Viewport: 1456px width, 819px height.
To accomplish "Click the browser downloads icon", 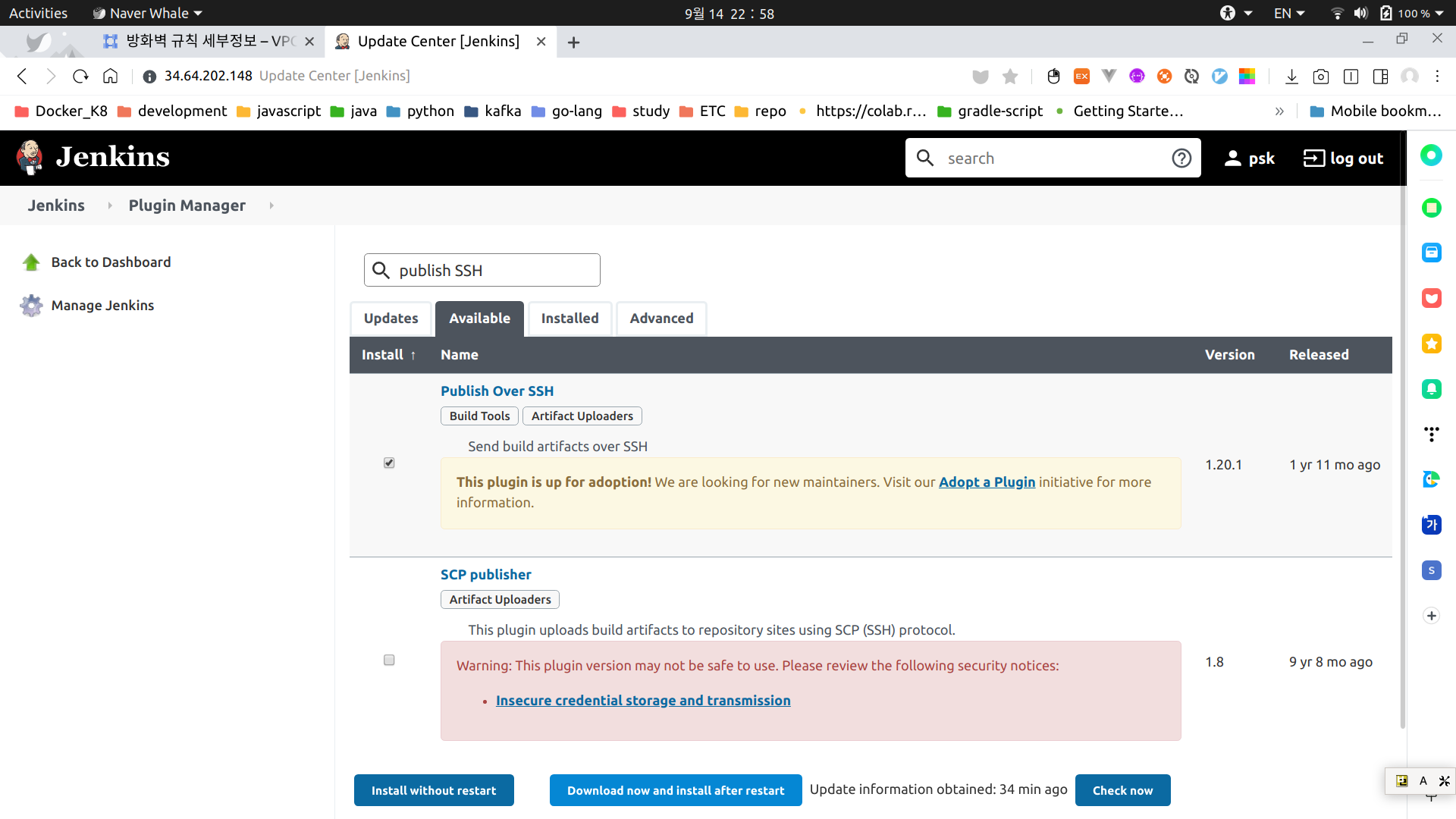I will [1291, 76].
